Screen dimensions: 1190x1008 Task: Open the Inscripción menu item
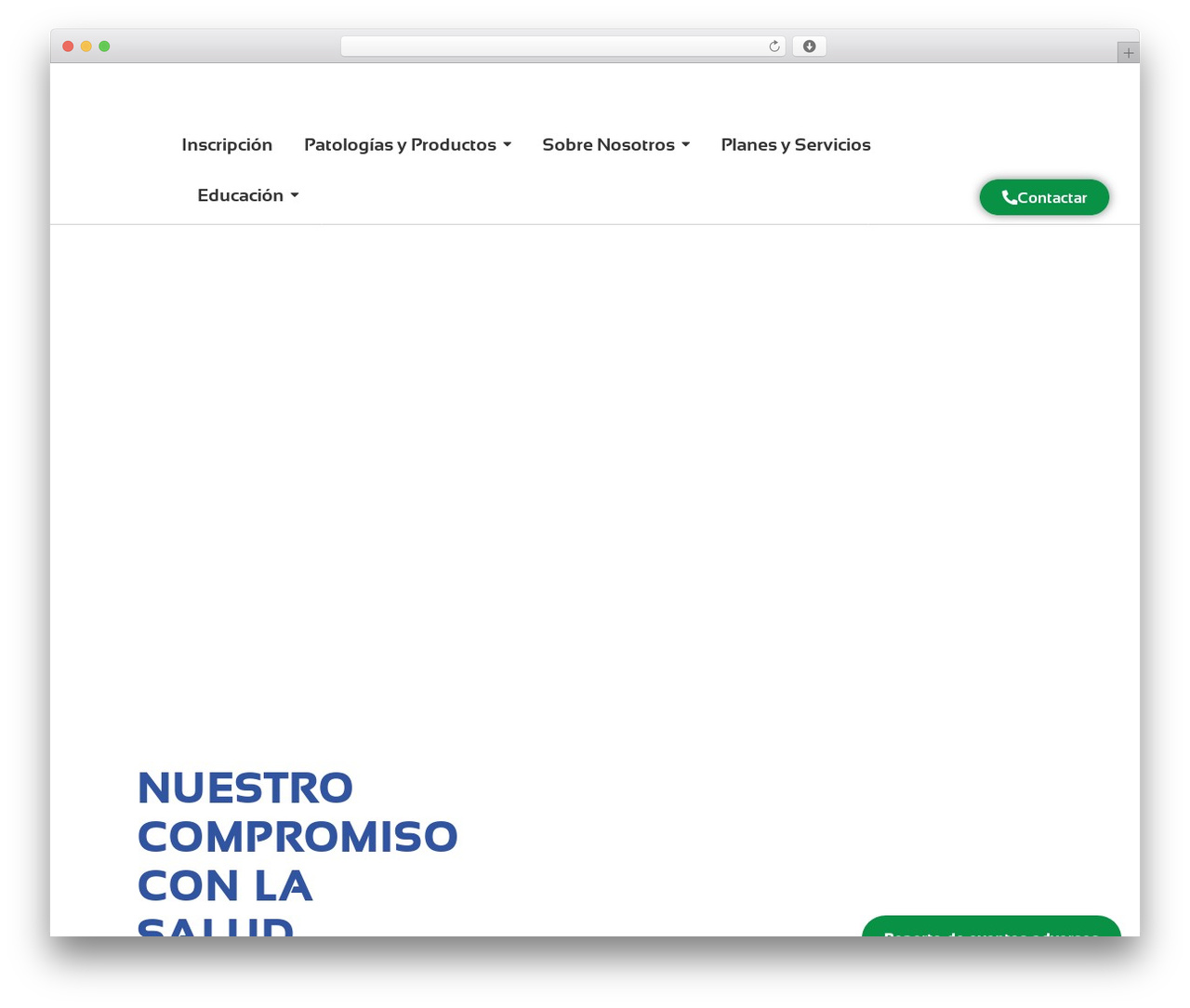tap(227, 144)
